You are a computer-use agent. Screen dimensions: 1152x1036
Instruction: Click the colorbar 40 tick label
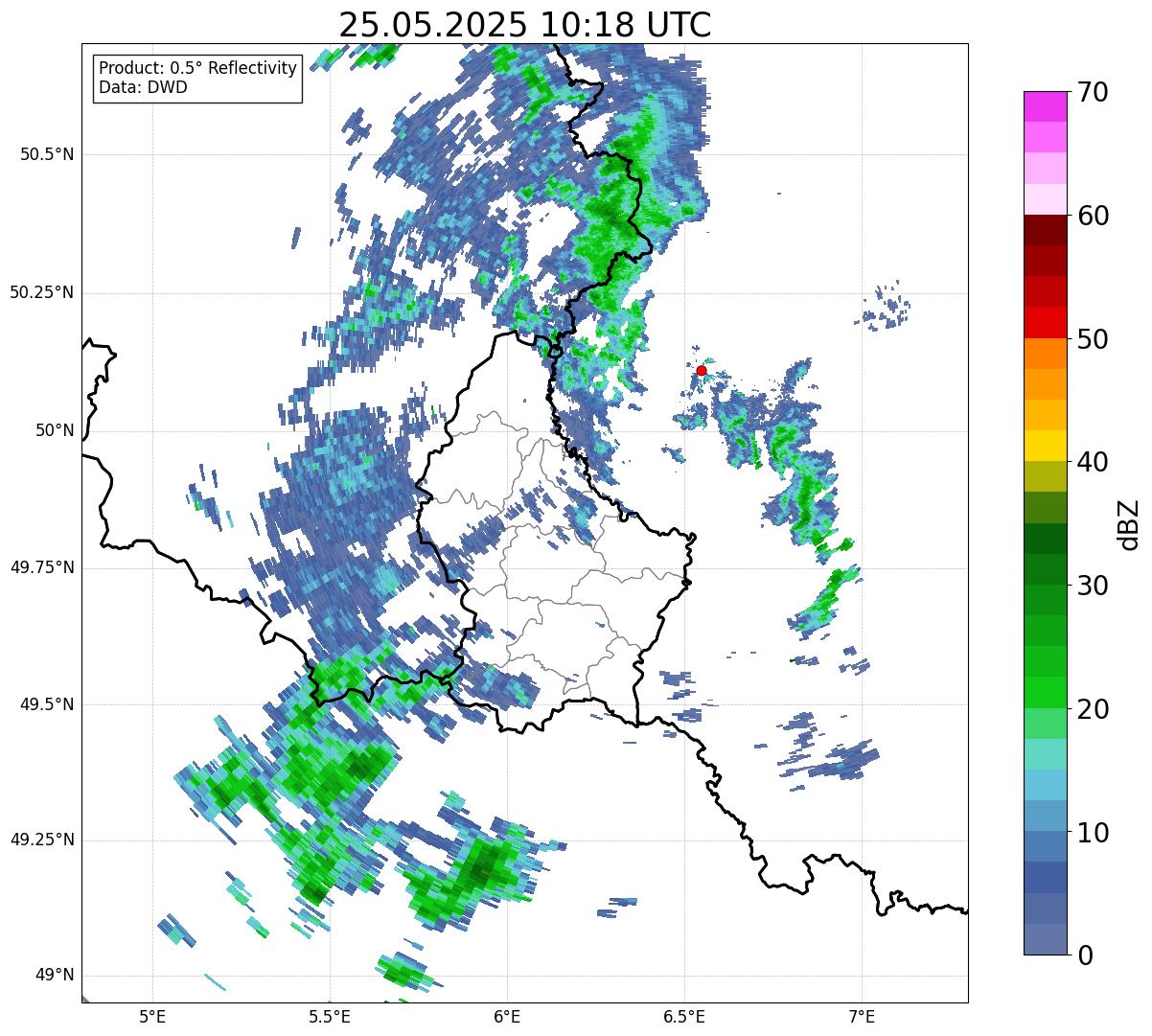click(x=1094, y=462)
